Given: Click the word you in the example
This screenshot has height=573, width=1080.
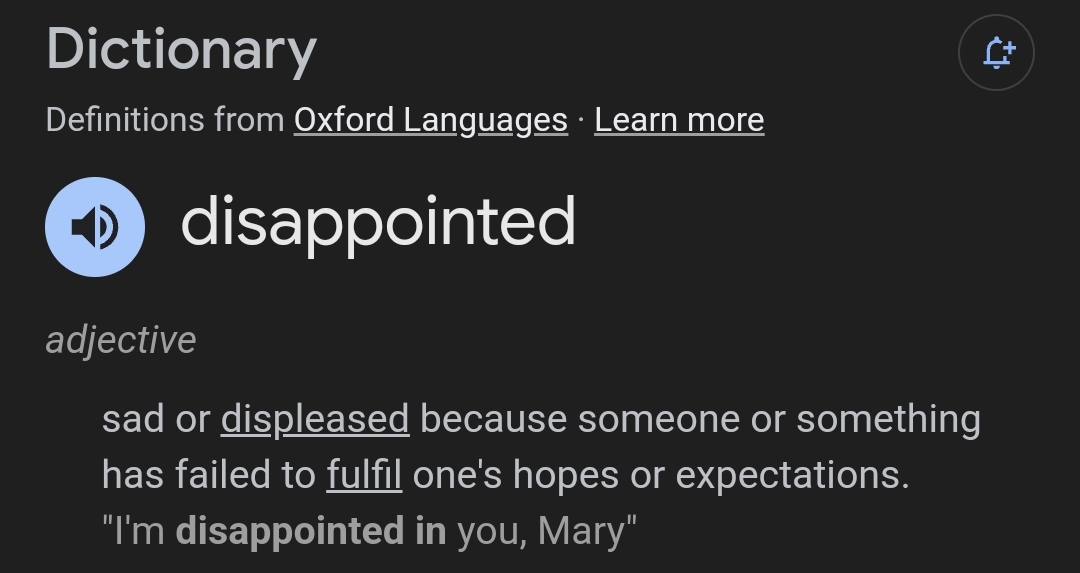Looking at the screenshot, I should pyautogui.click(x=488, y=530).
